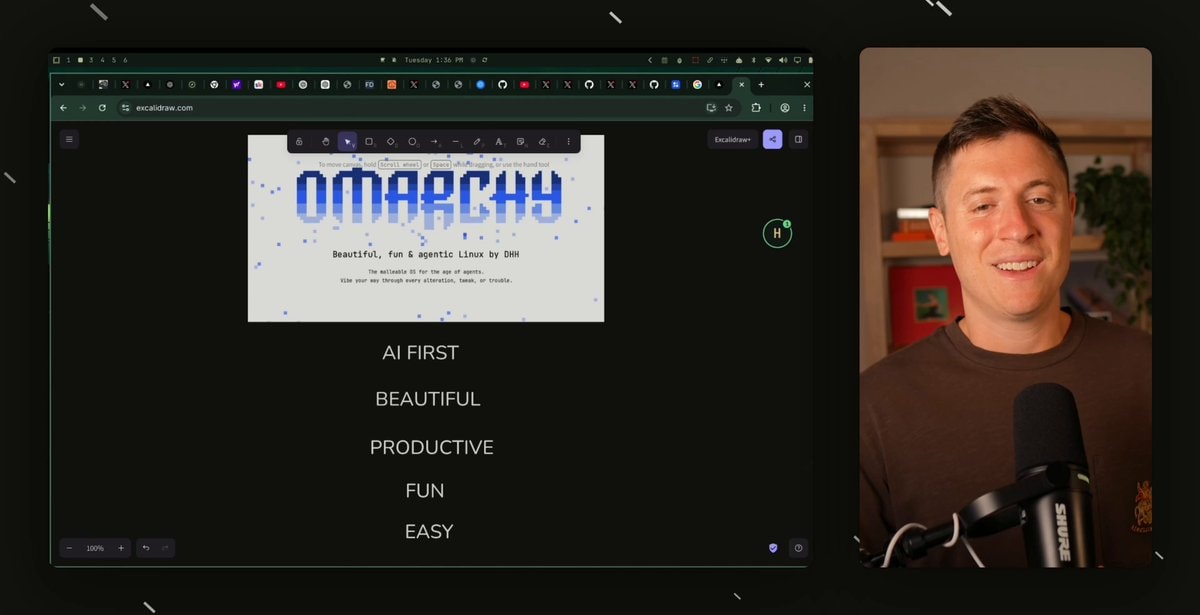Open the more tools vertical-dots menu
Image resolution: width=1200 pixels, height=615 pixels.
click(569, 142)
